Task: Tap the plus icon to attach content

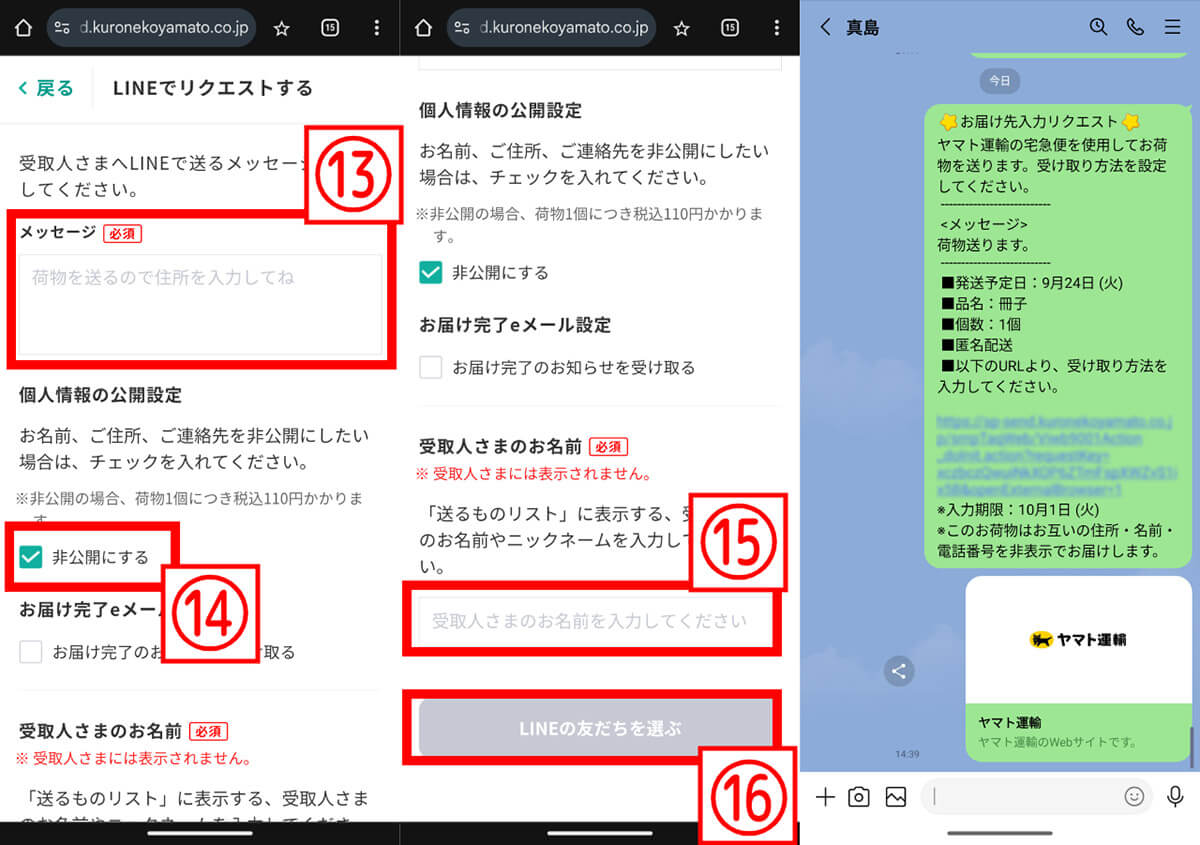Action: (x=824, y=796)
